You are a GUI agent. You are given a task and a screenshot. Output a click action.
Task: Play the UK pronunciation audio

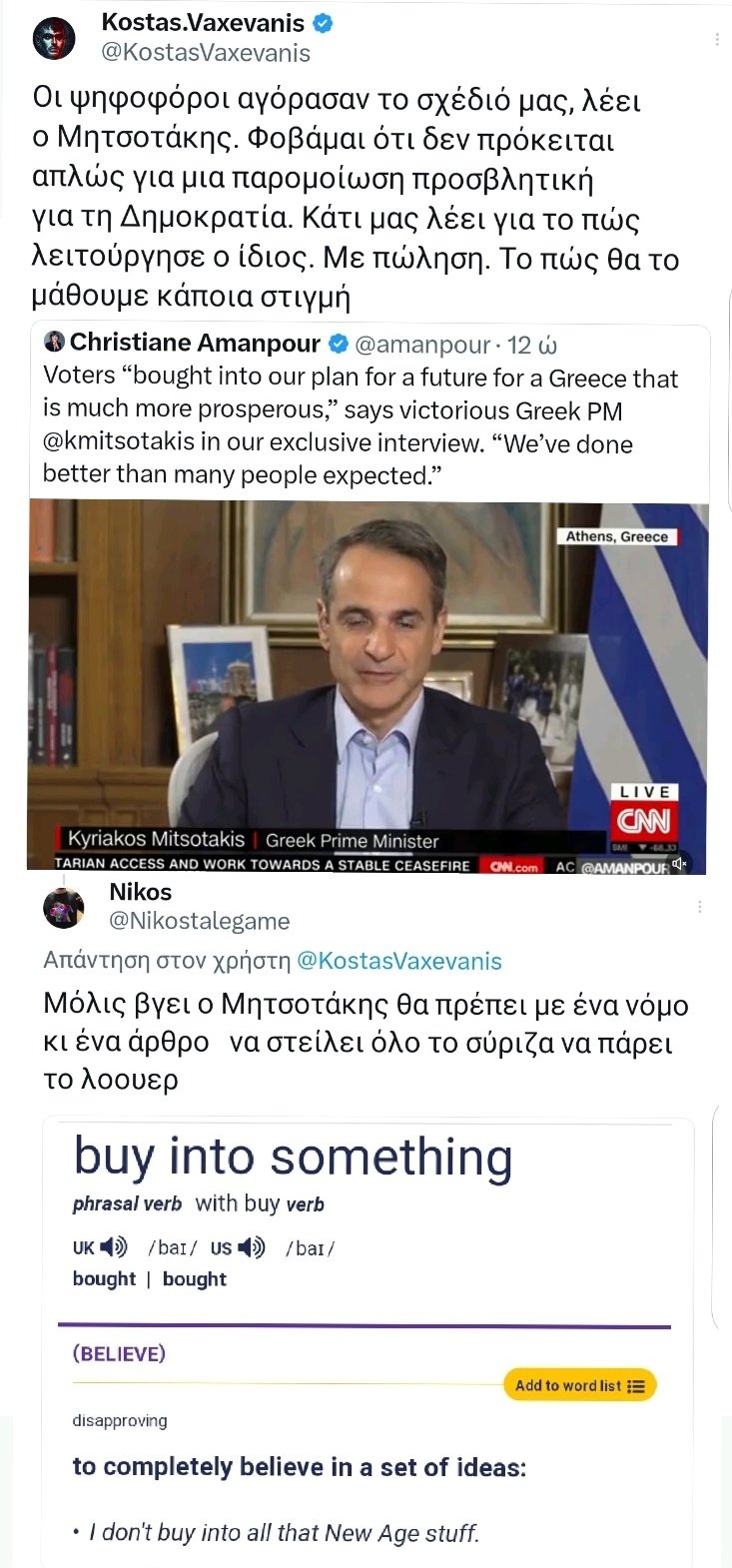click(x=115, y=1247)
